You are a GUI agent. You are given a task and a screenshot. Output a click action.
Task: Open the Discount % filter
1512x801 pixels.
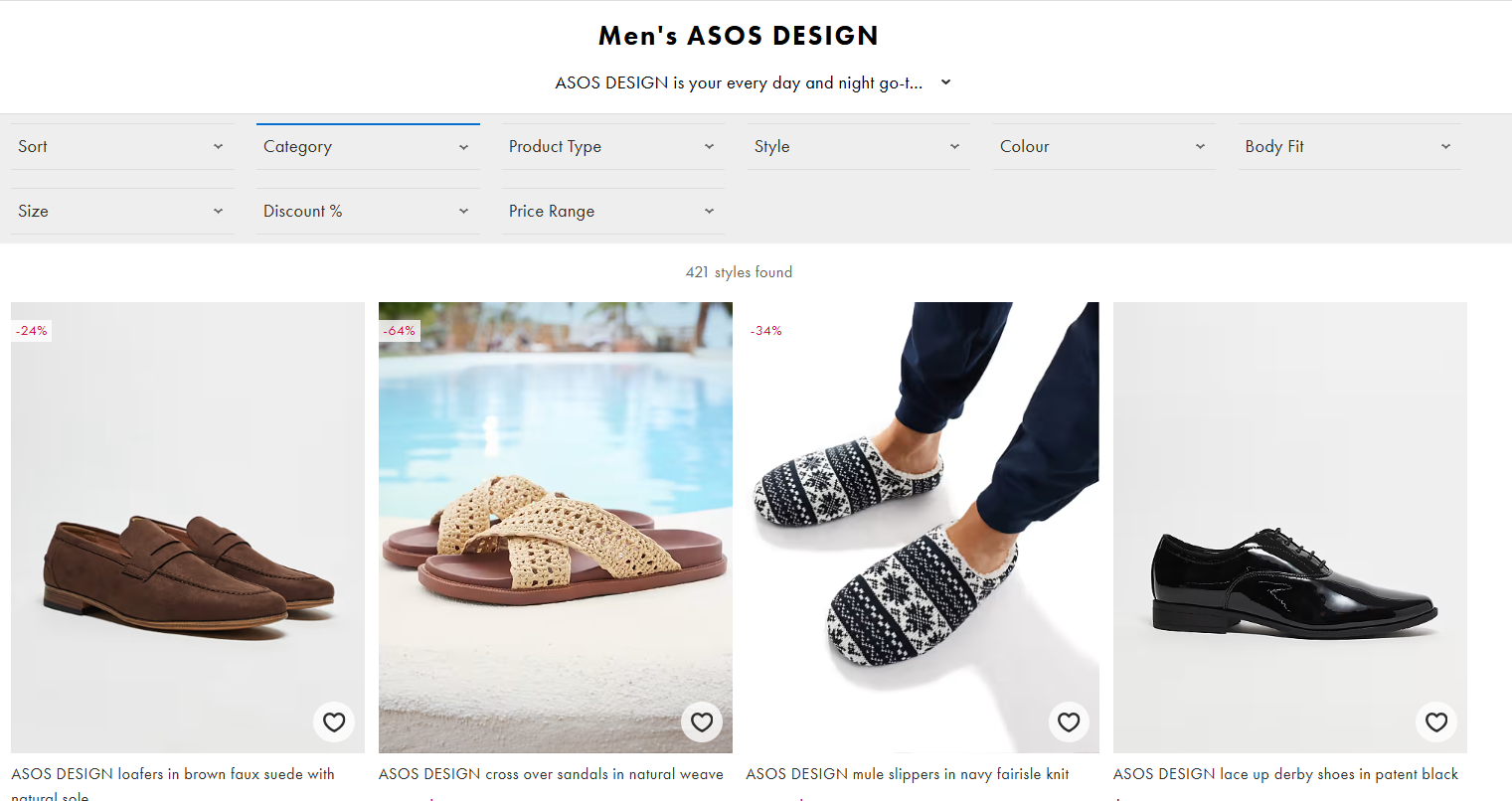click(368, 211)
